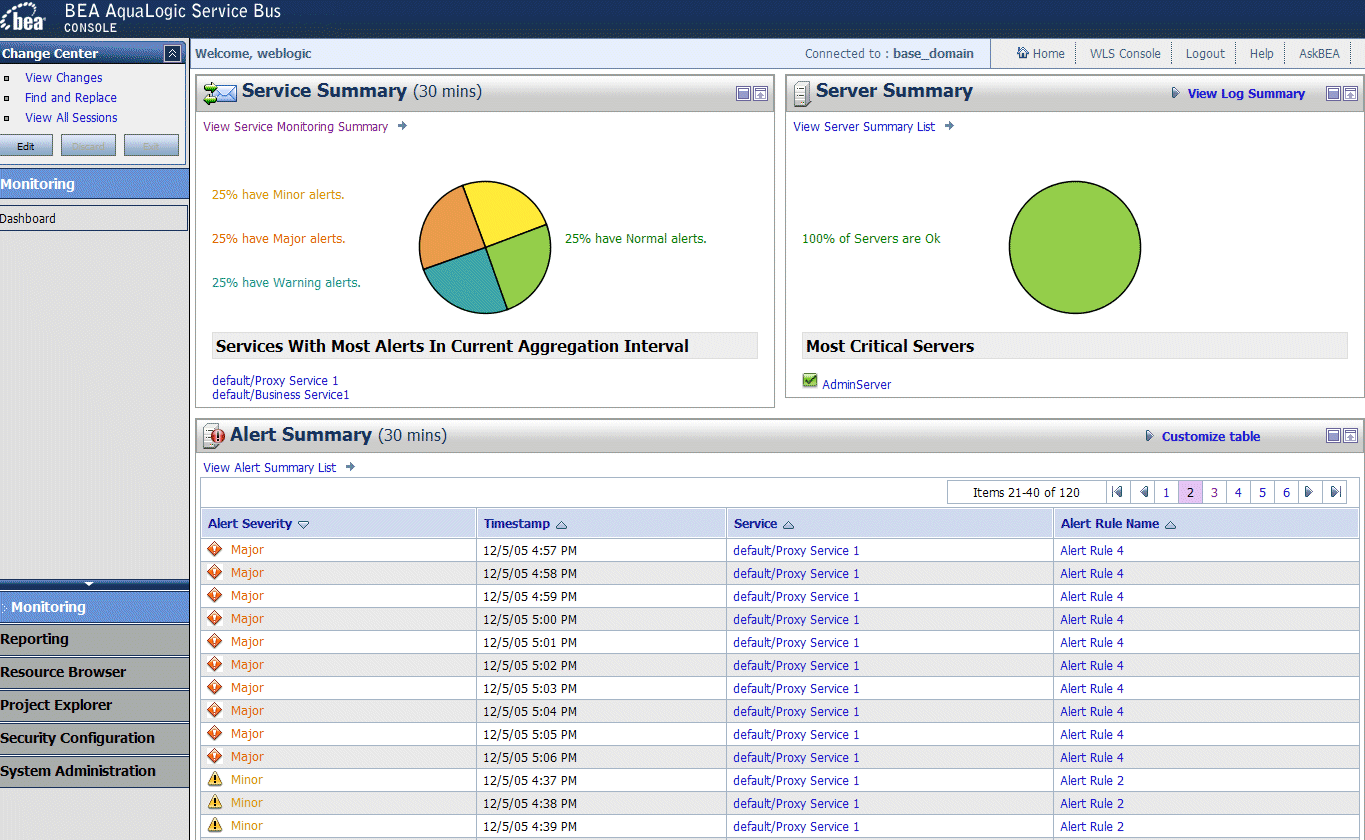
Task: Click the Edit button in Change Center
Action: (26, 146)
